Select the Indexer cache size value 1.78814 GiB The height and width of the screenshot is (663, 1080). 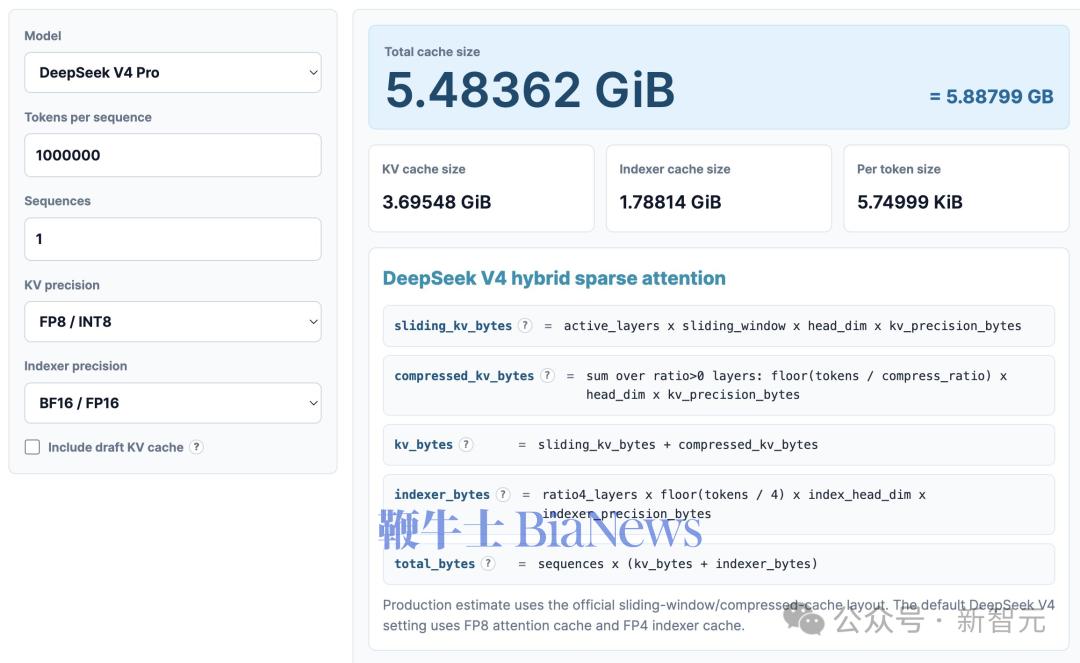pos(670,202)
